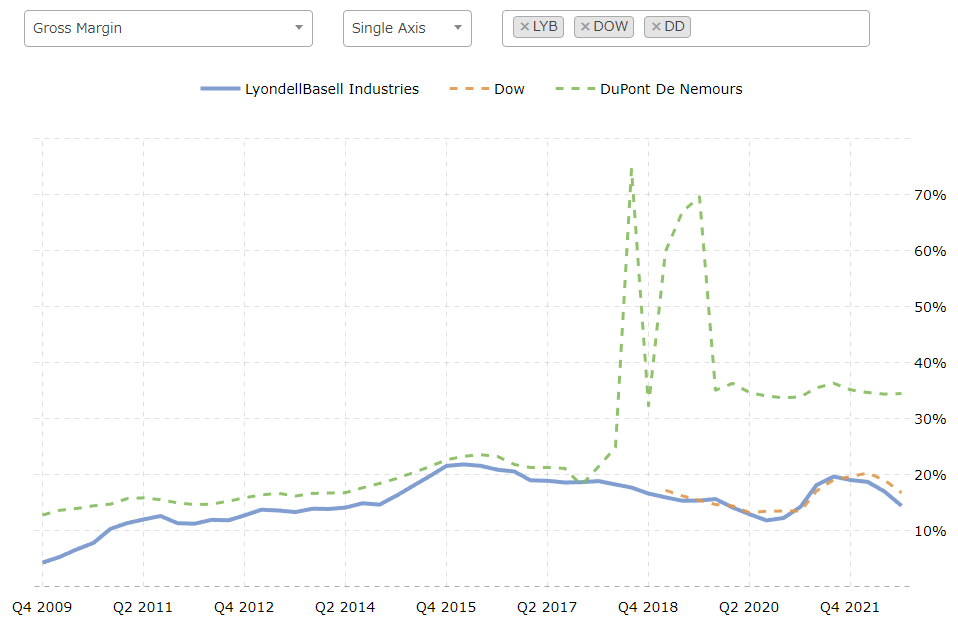The width and height of the screenshot is (958, 623).
Task: Open the Gross Margin metric dropdown
Action: coord(168,28)
